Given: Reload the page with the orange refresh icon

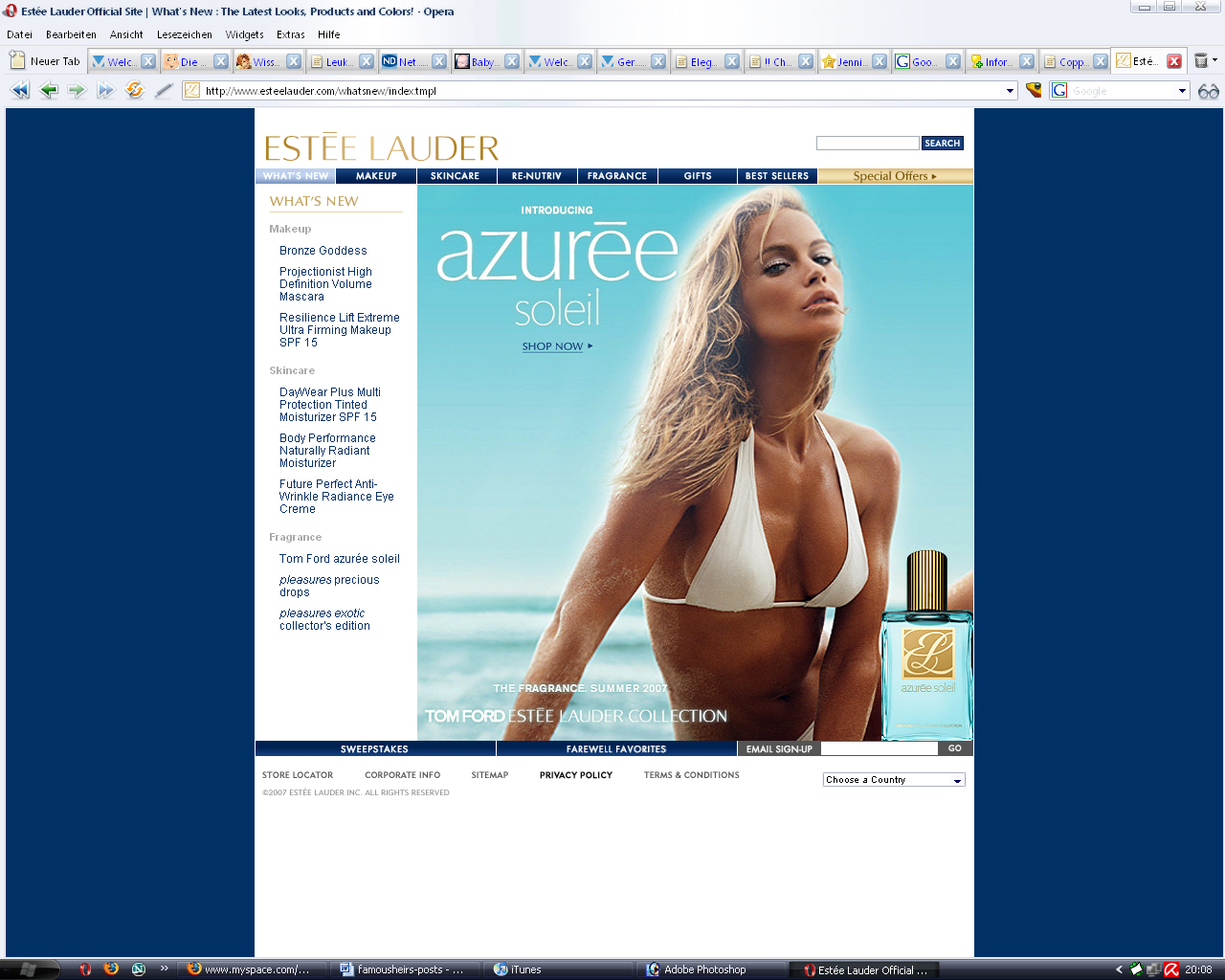Looking at the screenshot, I should (x=135, y=90).
